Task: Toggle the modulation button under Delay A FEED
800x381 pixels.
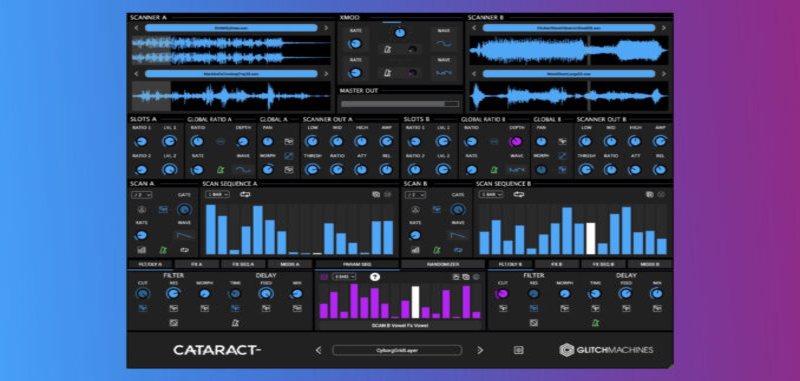Action: tap(266, 308)
